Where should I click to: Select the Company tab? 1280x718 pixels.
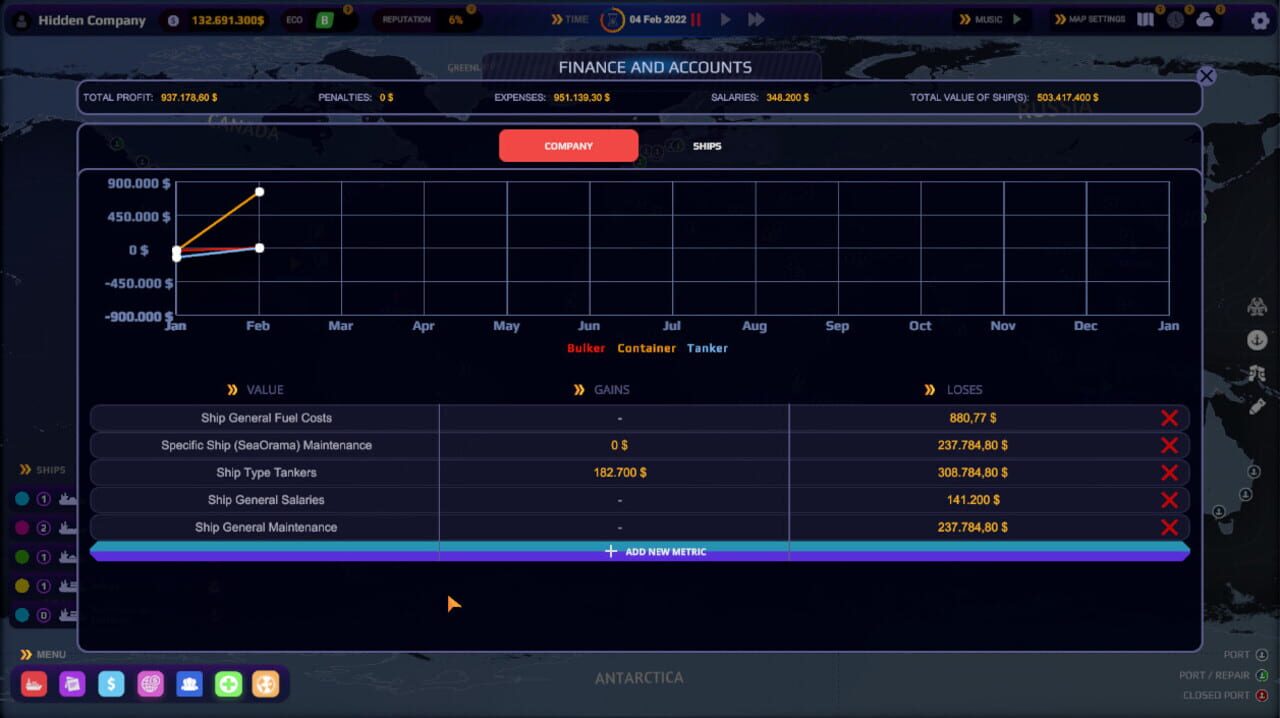click(x=568, y=146)
